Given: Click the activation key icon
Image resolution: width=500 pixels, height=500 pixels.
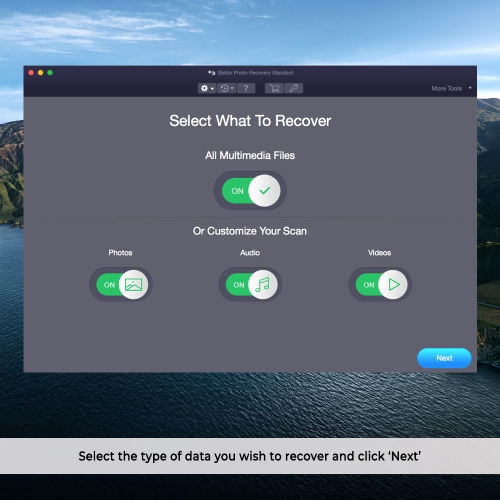Looking at the screenshot, I should (x=294, y=88).
